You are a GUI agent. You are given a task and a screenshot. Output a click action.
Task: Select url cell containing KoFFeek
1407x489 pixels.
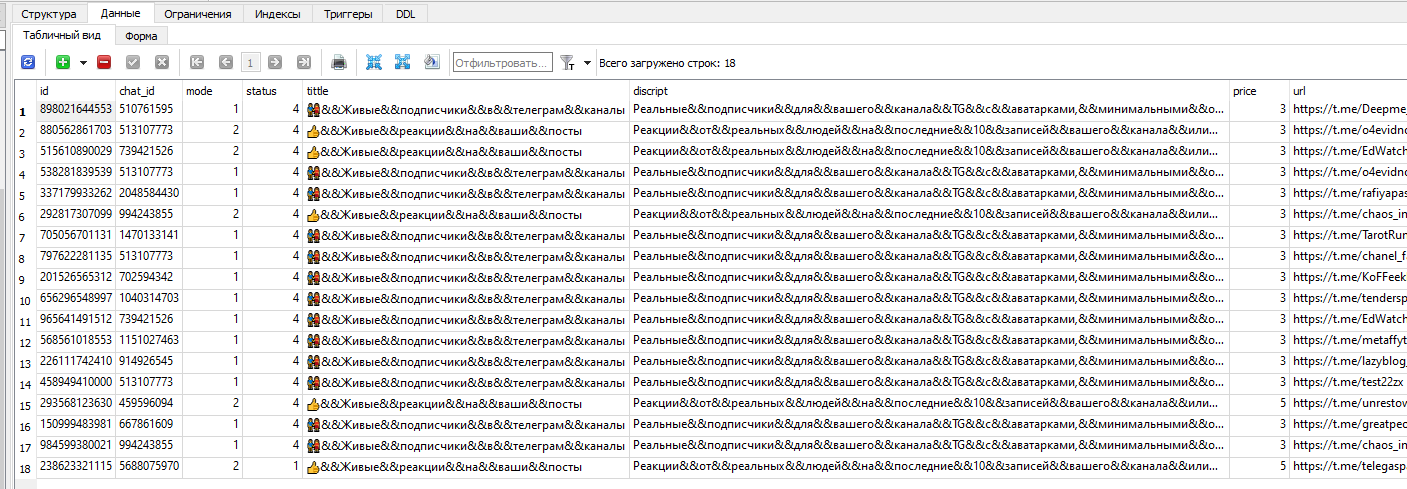pos(1348,277)
